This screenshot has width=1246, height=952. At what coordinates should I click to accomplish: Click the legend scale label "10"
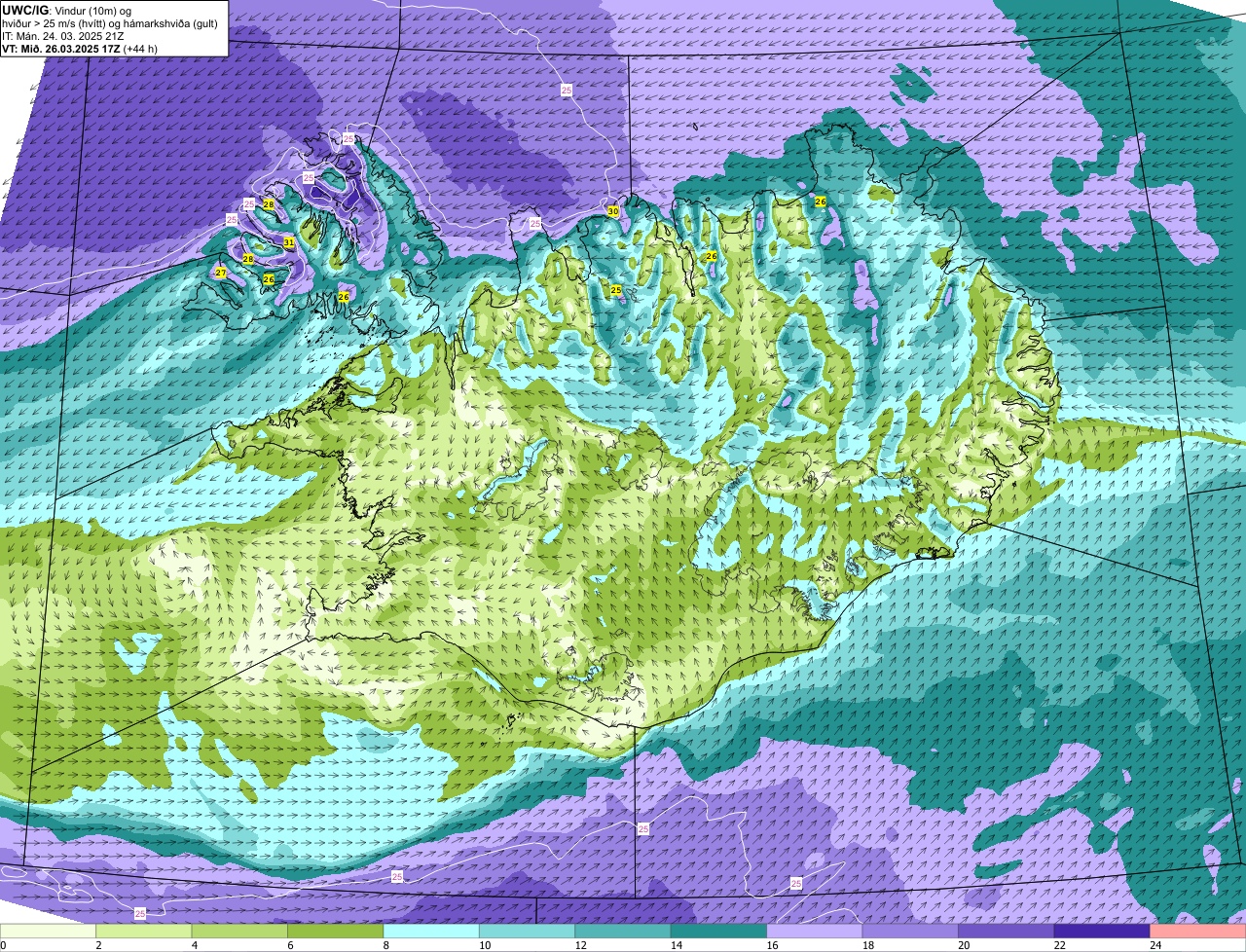coord(484,944)
